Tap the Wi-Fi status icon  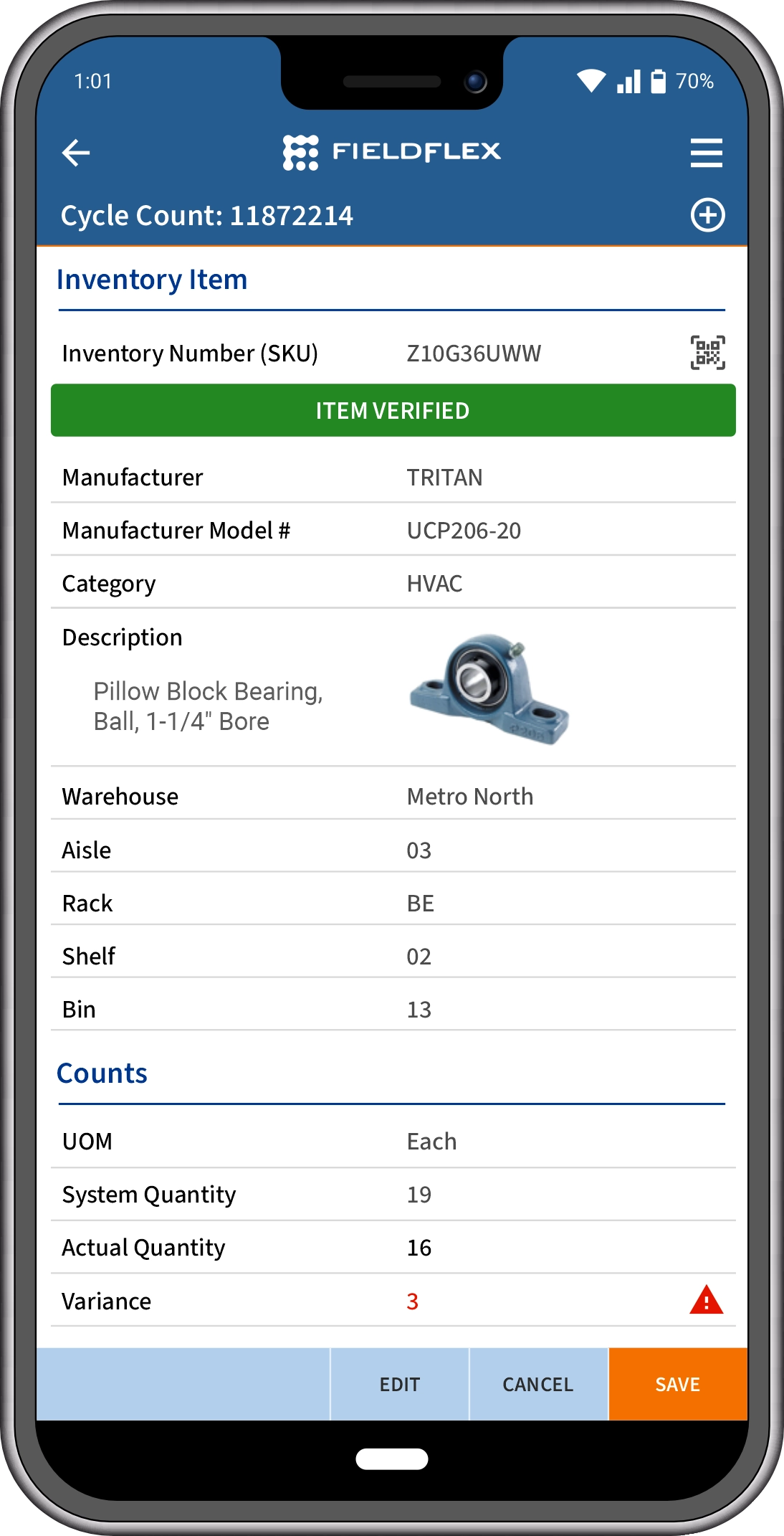(591, 81)
